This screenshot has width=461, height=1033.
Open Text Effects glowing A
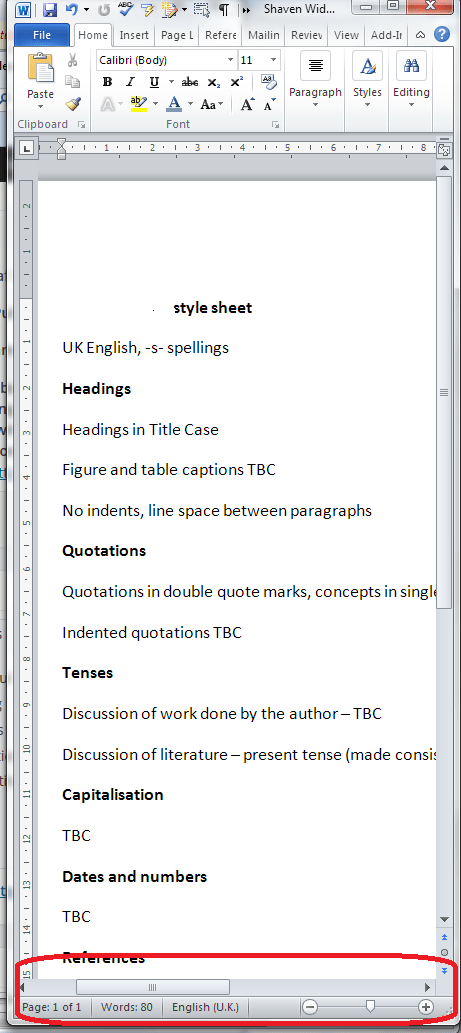click(107, 104)
